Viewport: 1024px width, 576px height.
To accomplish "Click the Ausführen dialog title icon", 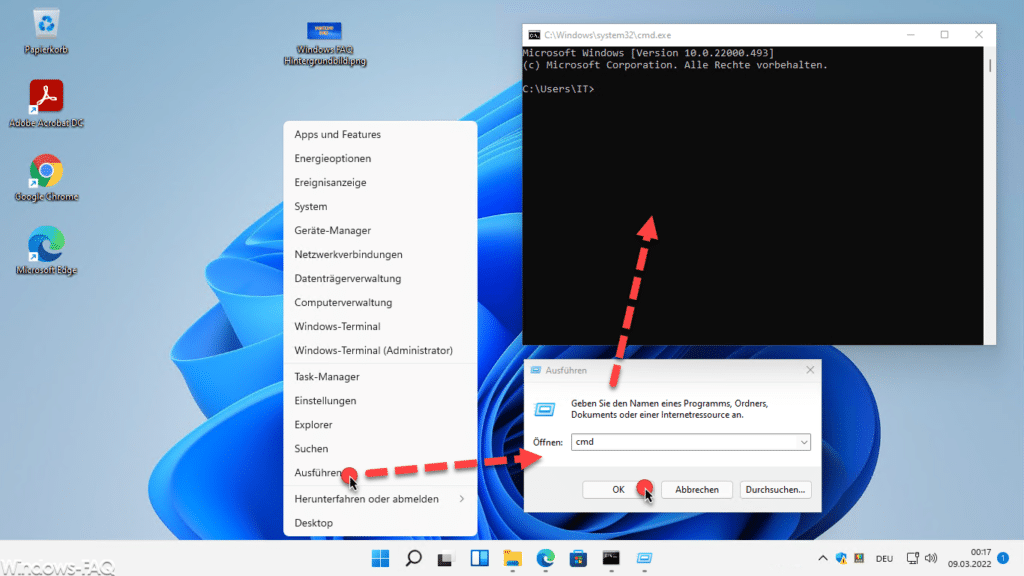I will tap(536, 370).
